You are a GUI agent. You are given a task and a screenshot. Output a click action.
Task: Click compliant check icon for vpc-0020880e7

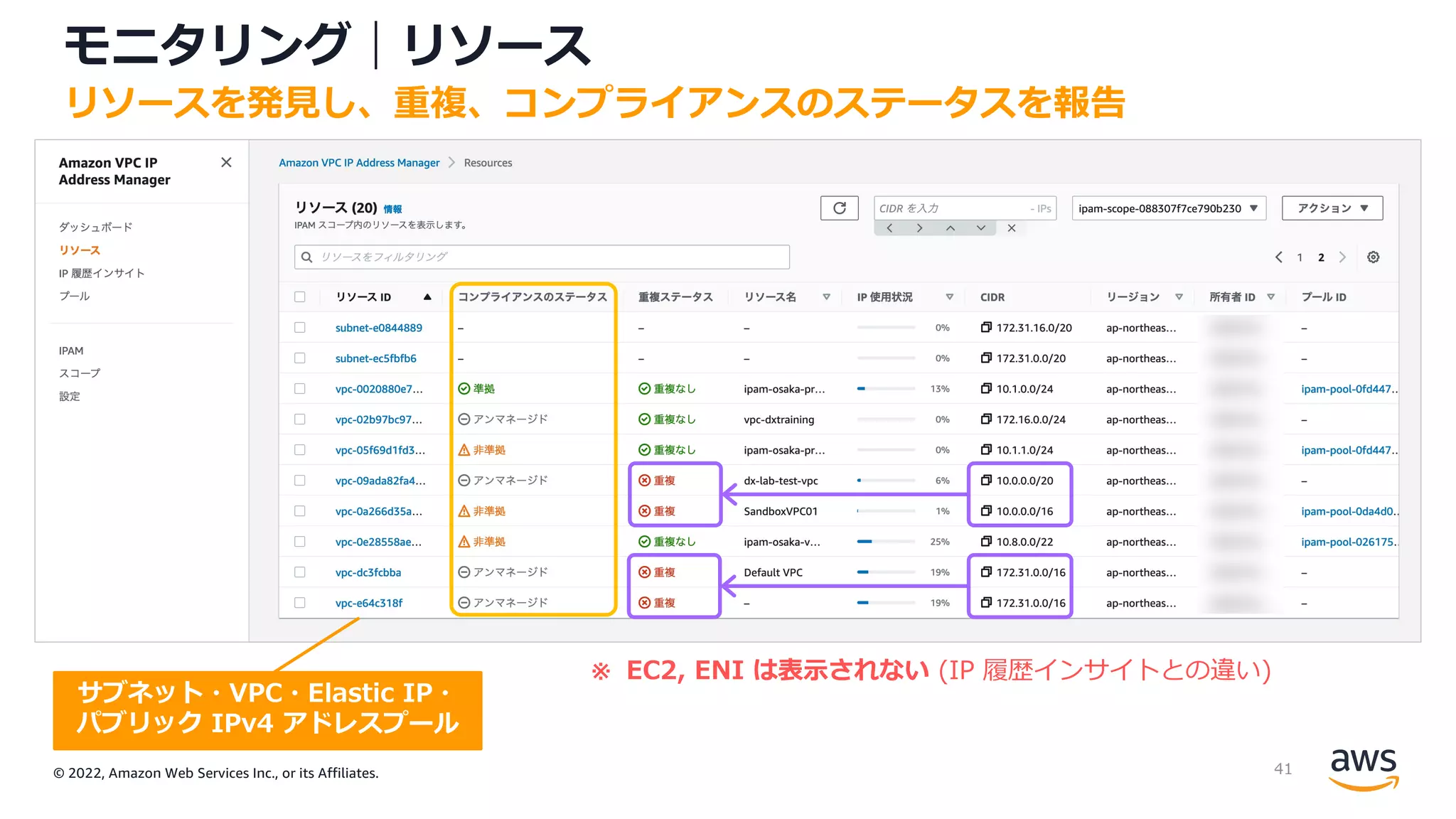[x=464, y=388]
